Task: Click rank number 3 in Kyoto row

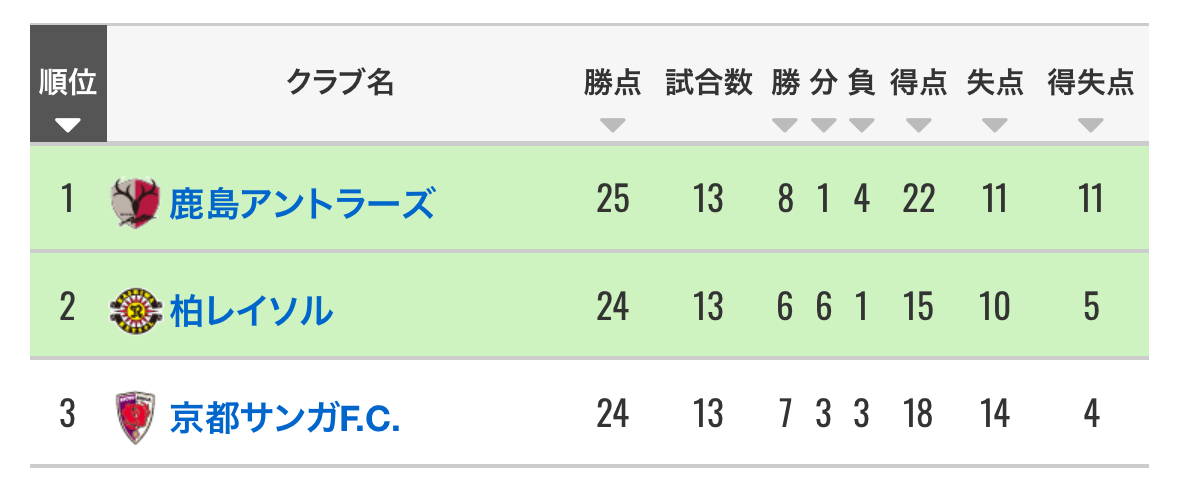Action: click(68, 414)
